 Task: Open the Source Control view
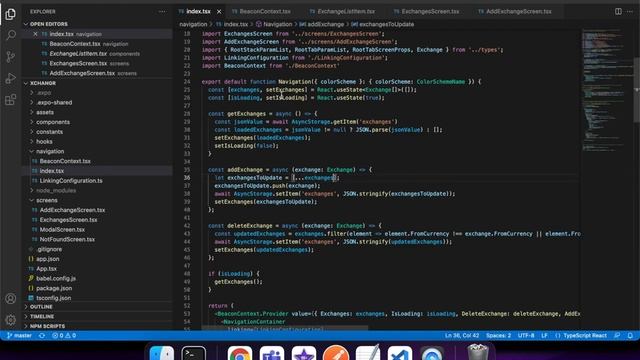[11, 57]
